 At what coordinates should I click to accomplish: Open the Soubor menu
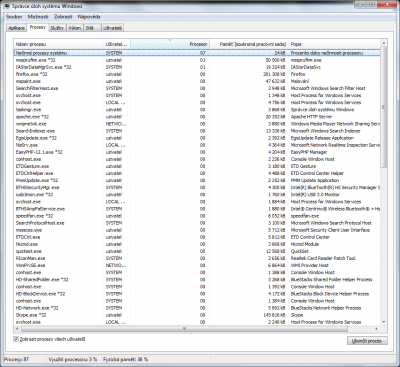[14, 17]
